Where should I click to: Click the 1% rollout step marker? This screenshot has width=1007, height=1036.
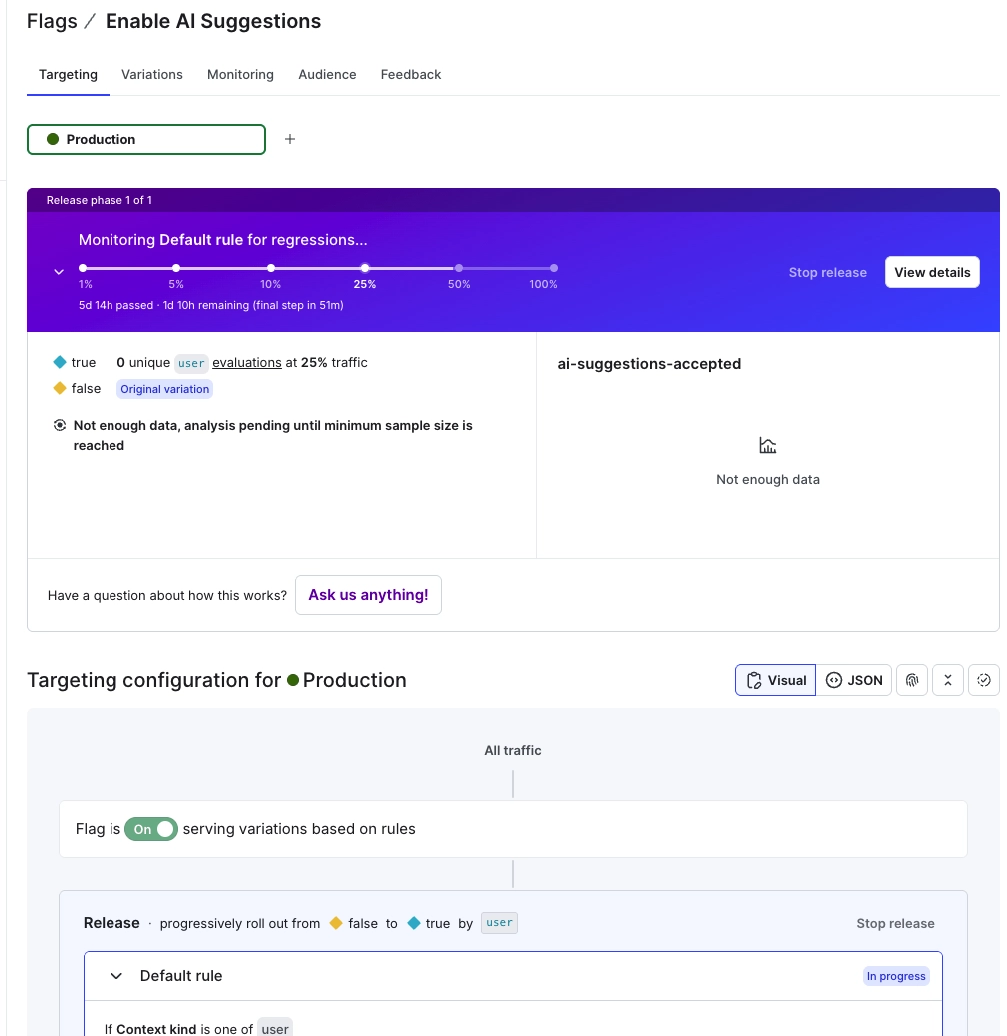point(83,268)
